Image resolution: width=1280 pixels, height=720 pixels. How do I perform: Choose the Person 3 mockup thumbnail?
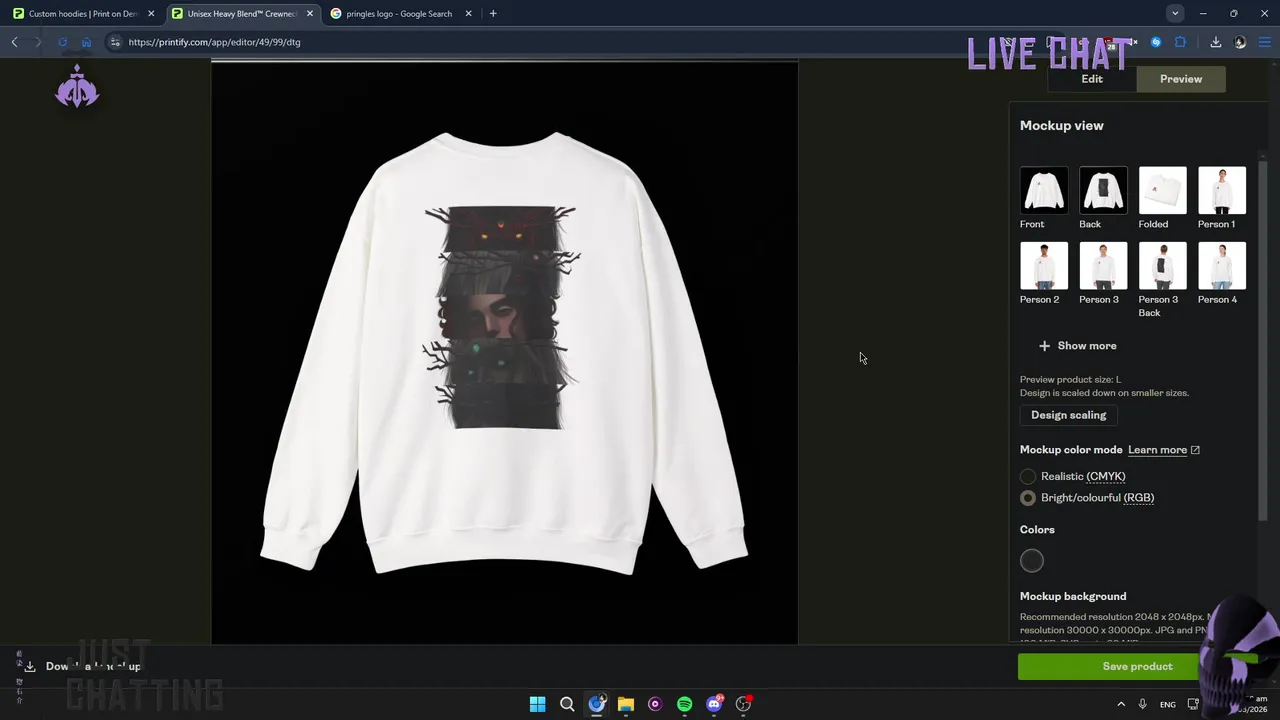click(x=1103, y=266)
